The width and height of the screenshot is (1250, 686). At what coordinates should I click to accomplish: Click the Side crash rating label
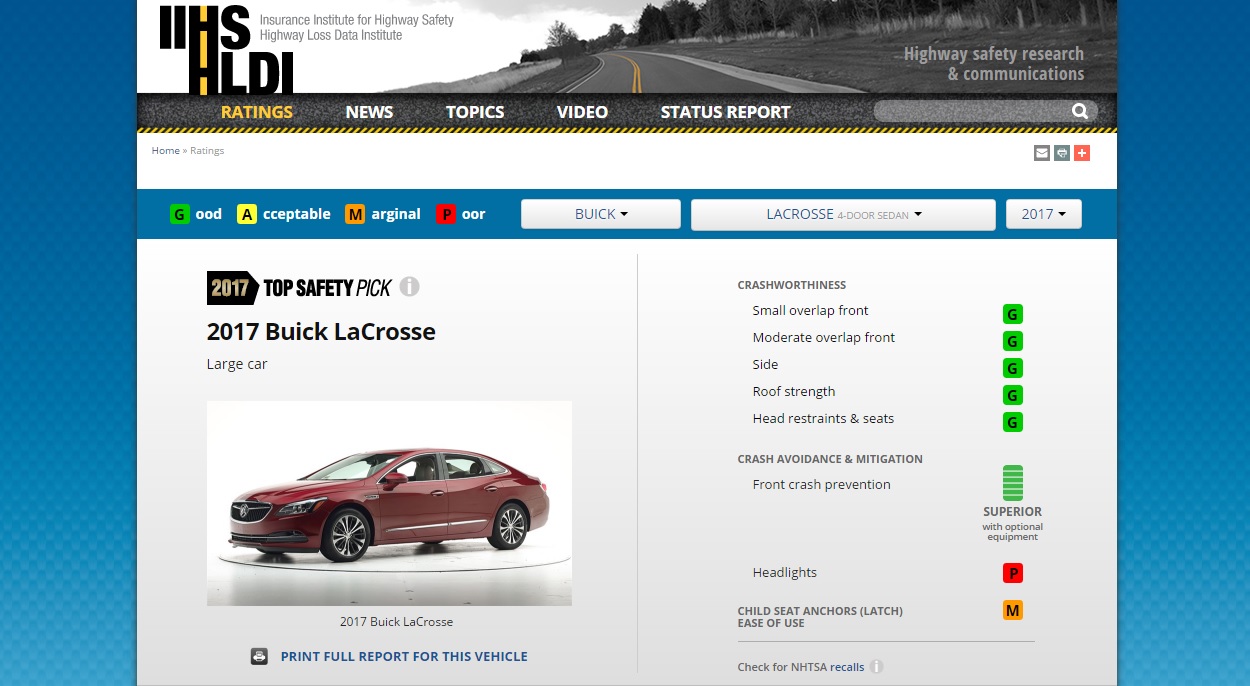coord(765,365)
